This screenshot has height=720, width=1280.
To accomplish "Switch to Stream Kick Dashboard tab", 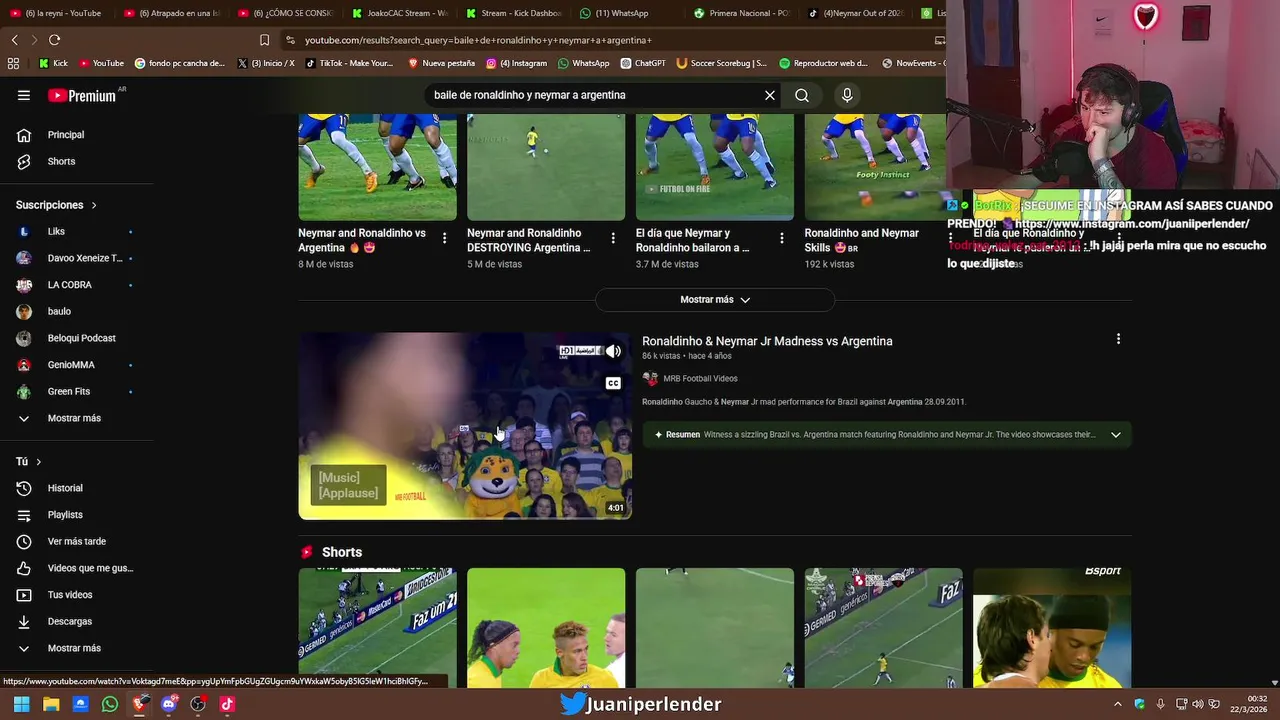I will pyautogui.click(x=514, y=13).
